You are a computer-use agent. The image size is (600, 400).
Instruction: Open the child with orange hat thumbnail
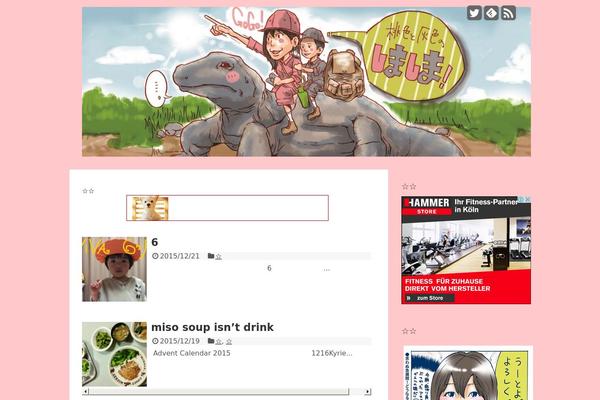pos(114,269)
